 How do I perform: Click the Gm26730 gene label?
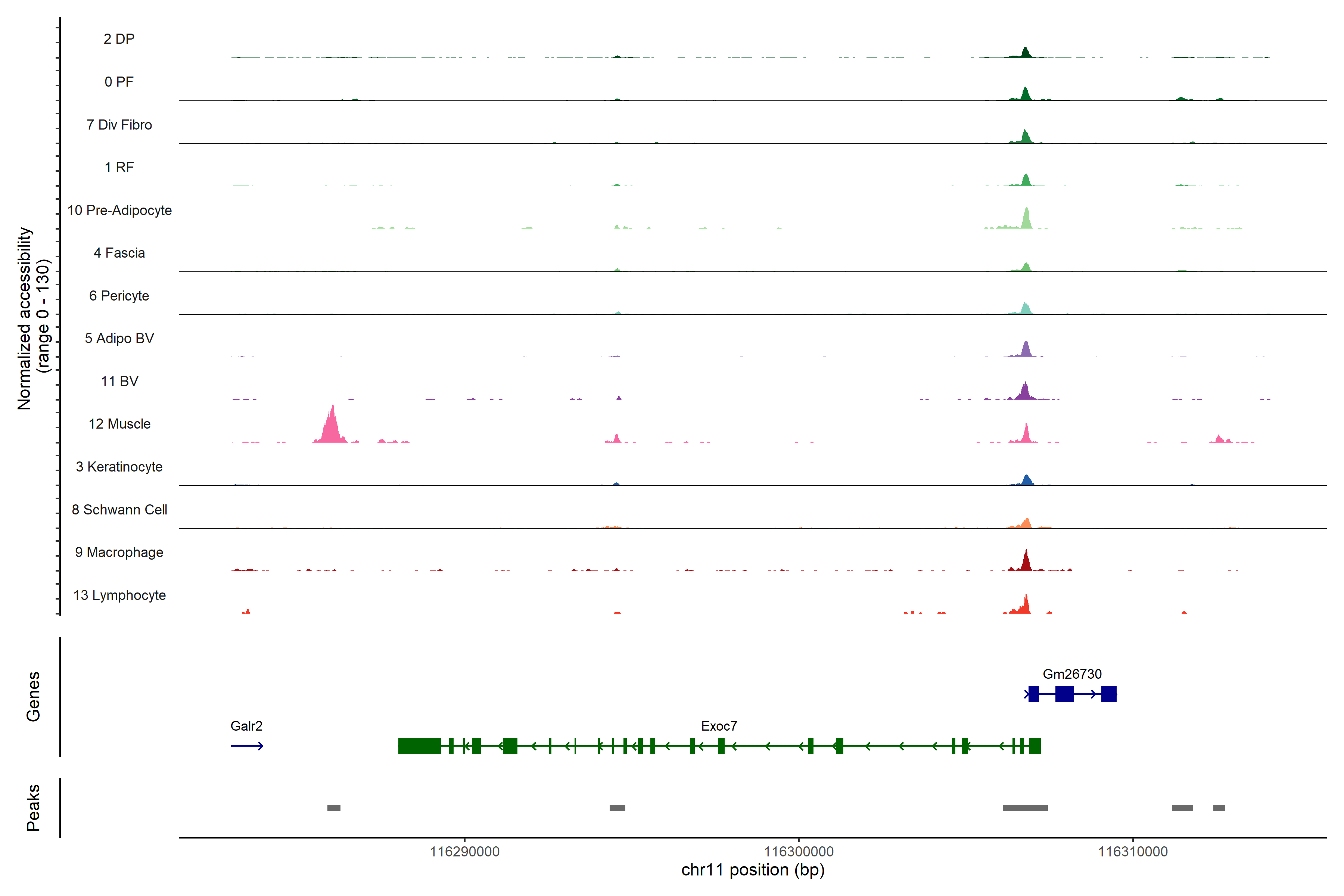[x=1071, y=674]
